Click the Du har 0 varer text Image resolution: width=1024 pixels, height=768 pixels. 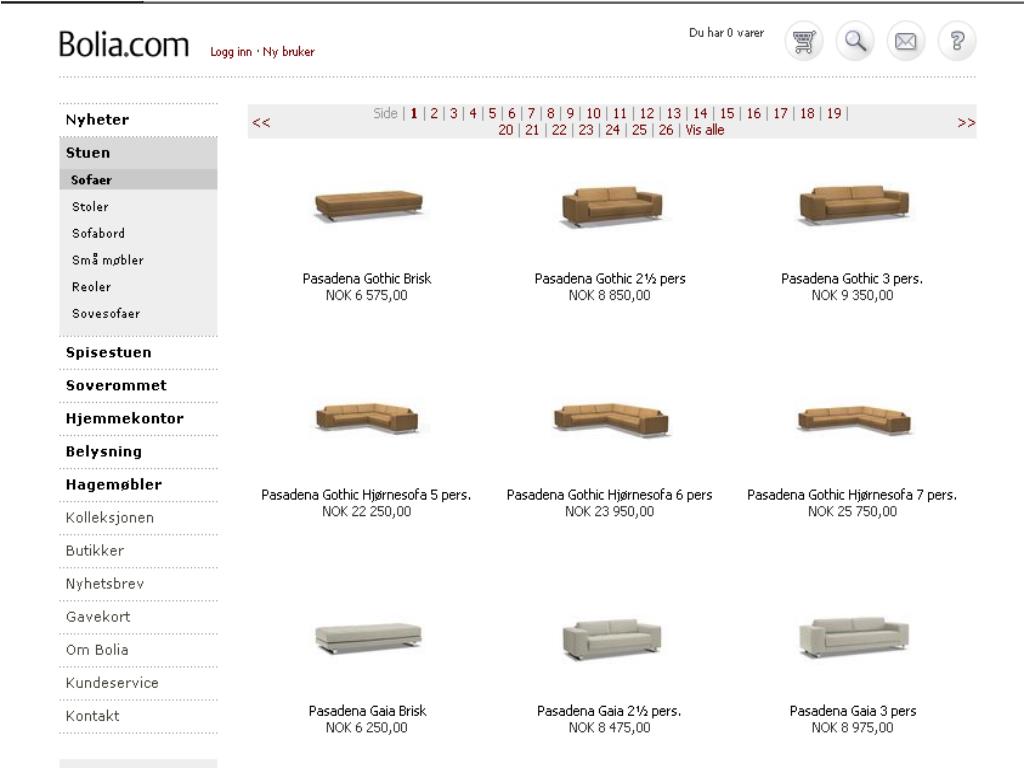[x=726, y=33]
